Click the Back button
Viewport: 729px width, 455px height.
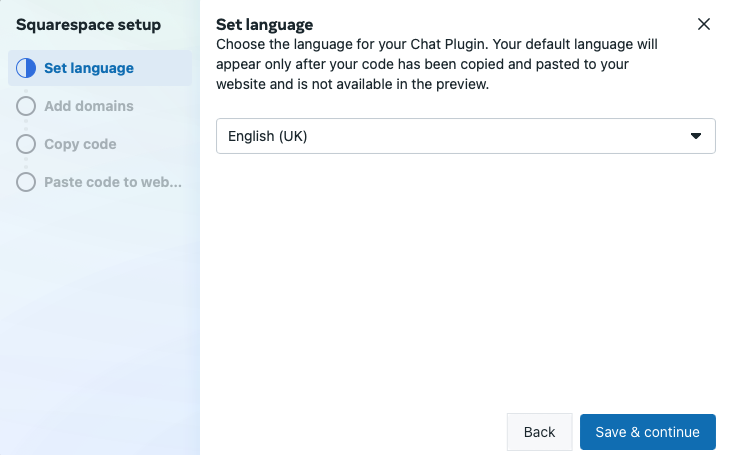[539, 432]
